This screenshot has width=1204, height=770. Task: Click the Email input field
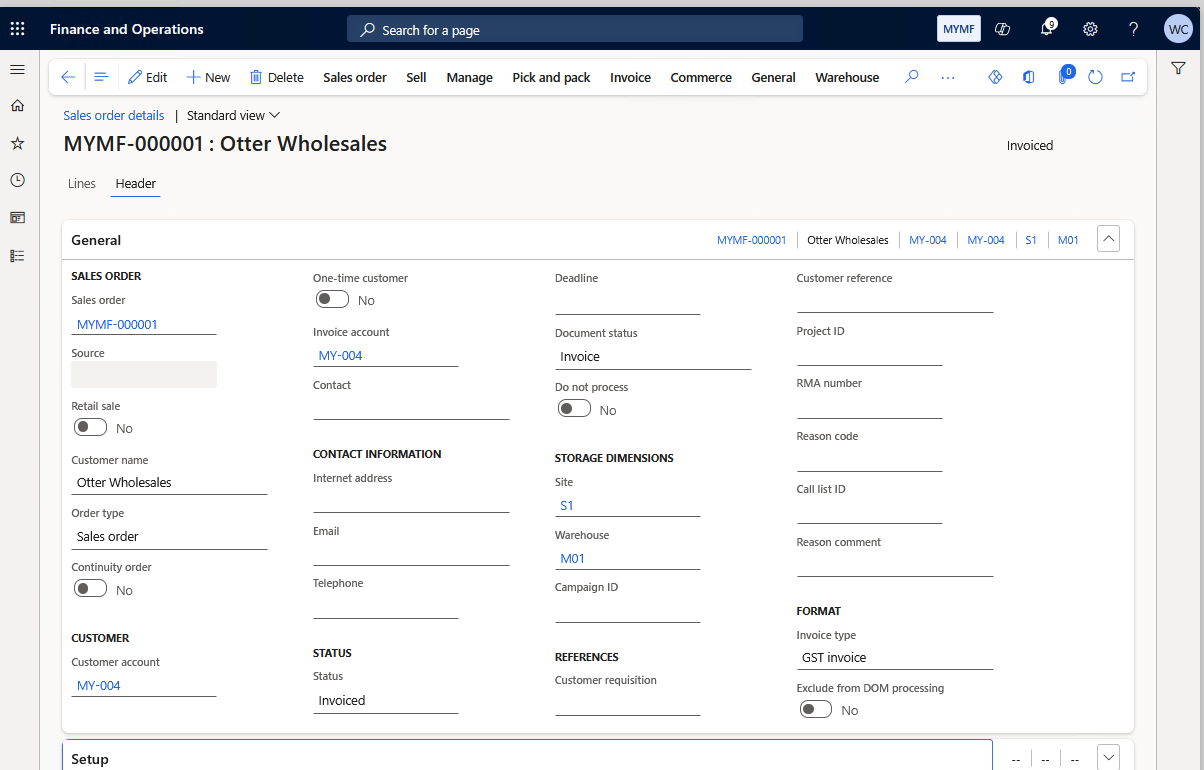pos(411,554)
